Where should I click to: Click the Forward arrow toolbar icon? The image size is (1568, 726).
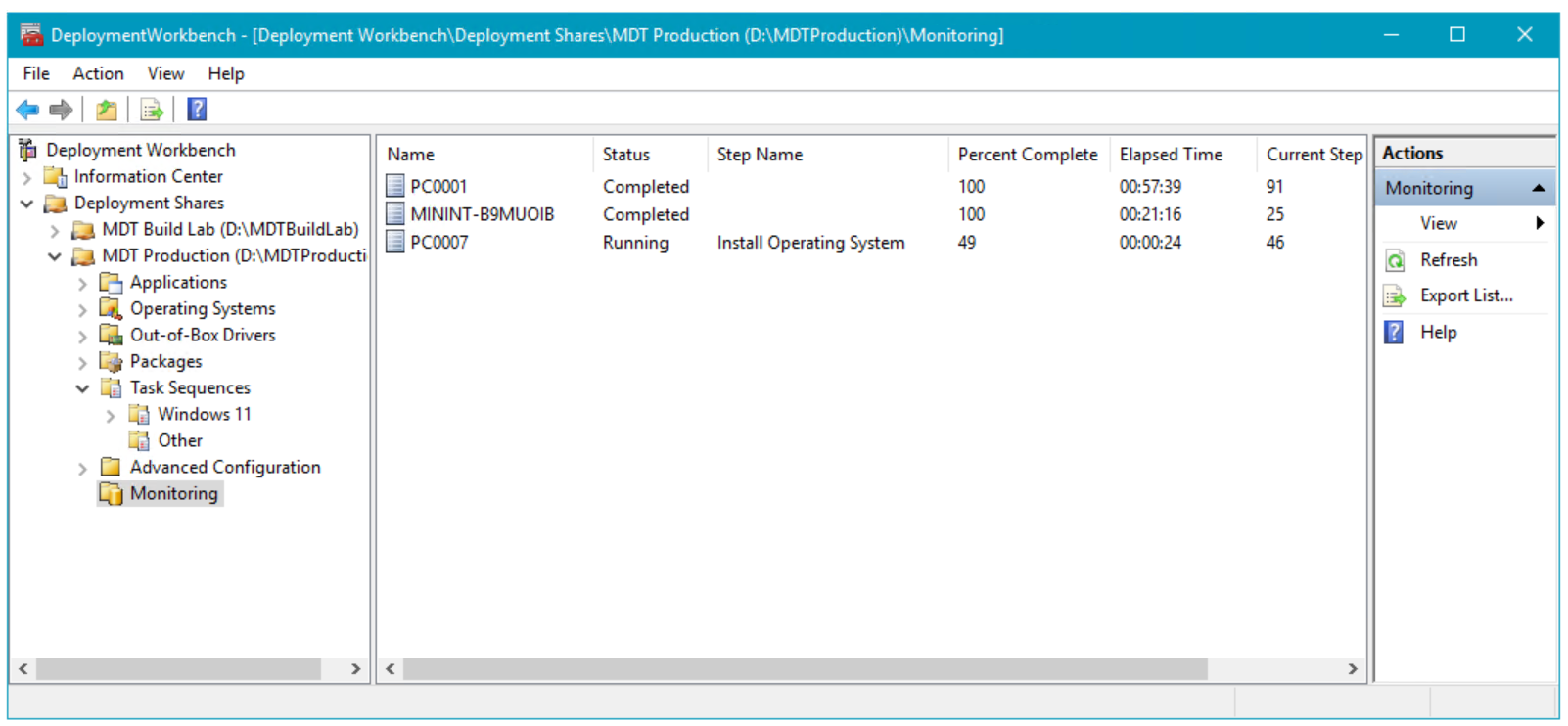coord(61,110)
